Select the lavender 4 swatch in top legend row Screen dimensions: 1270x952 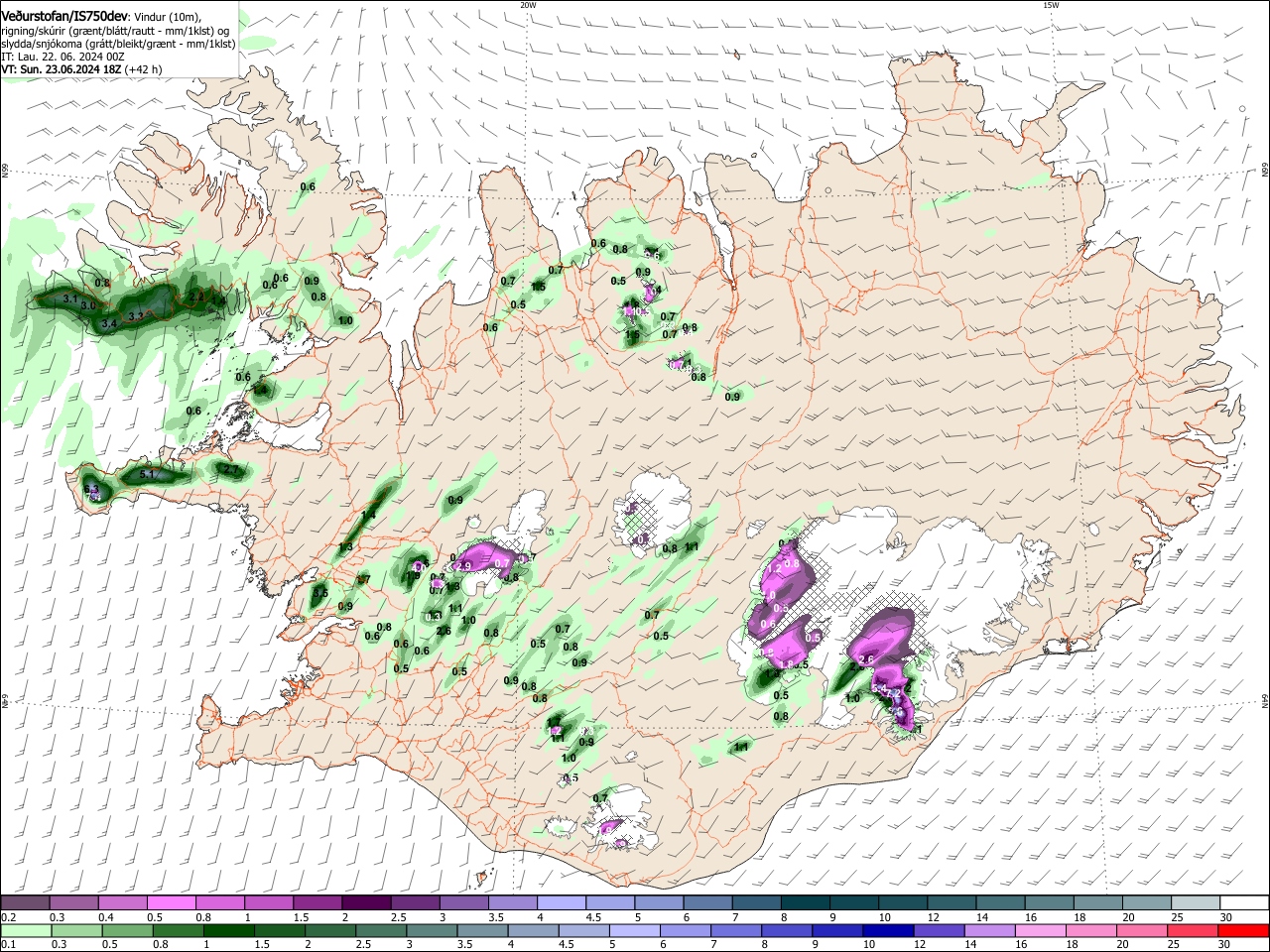point(561,902)
